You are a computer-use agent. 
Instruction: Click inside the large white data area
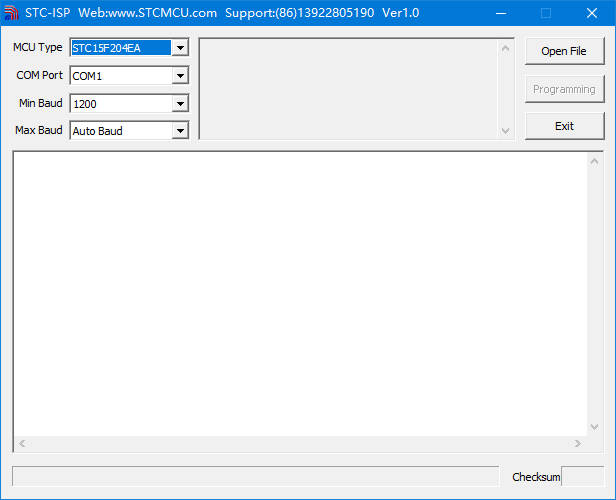tap(301, 294)
